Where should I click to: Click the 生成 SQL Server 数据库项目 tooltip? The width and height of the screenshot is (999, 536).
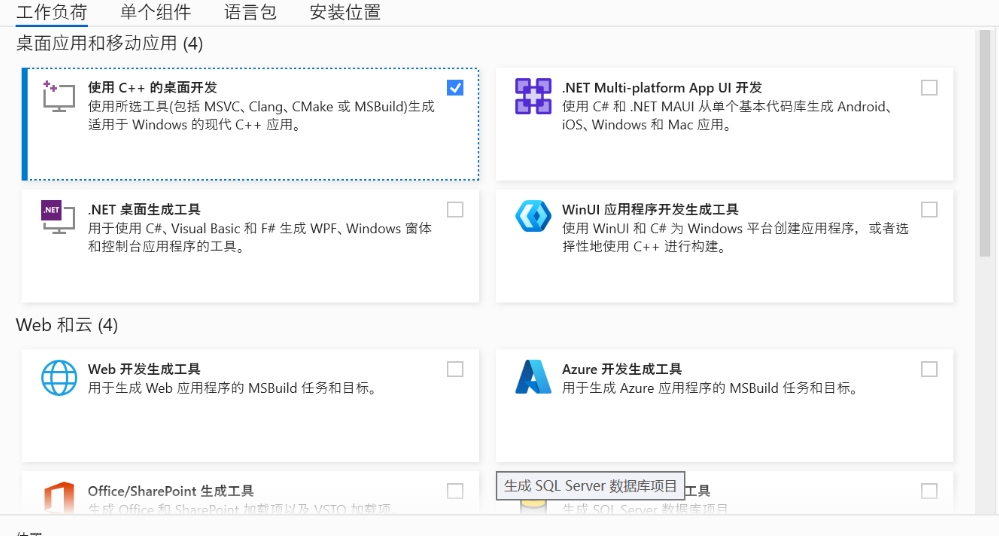coord(591,486)
